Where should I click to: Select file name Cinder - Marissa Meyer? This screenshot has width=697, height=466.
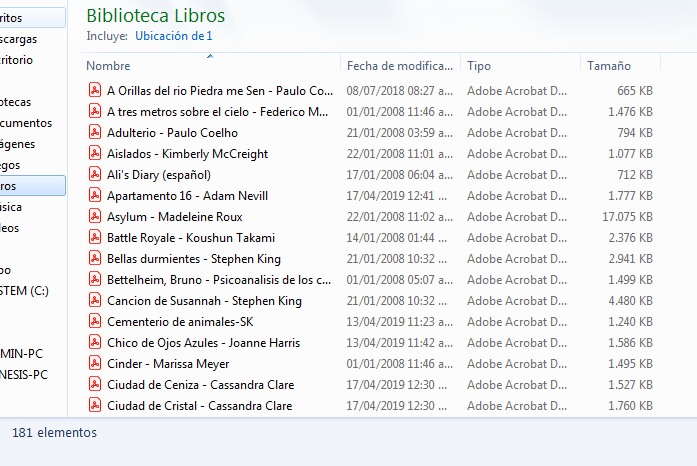tap(168, 364)
